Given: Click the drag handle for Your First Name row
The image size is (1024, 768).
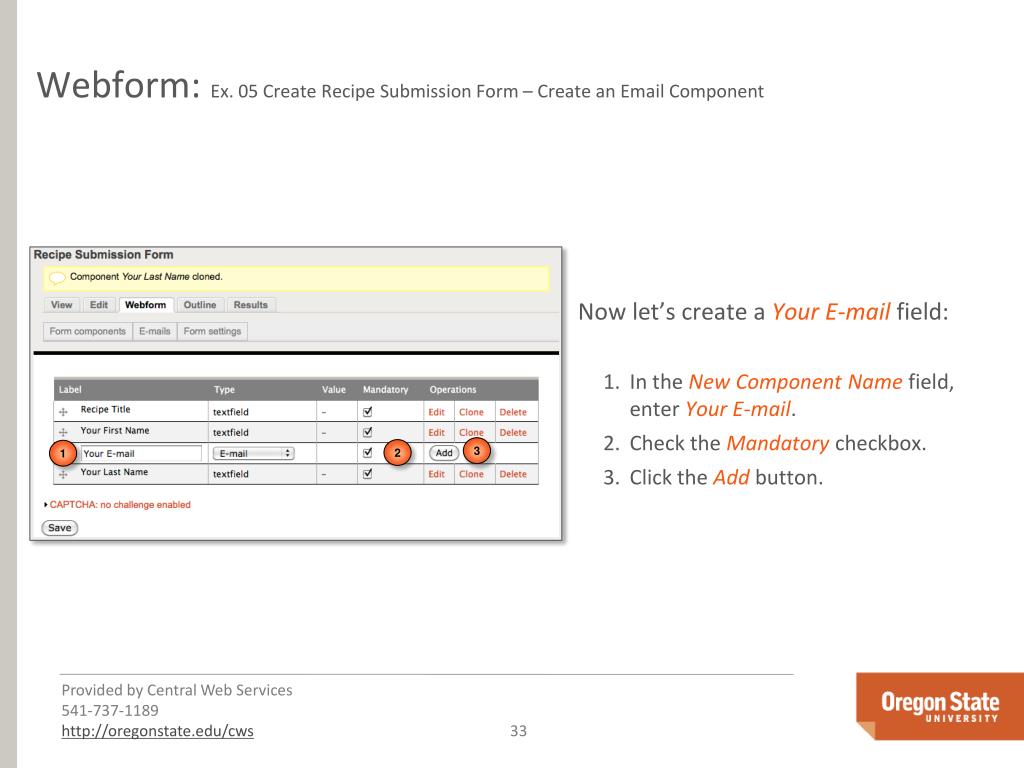Looking at the screenshot, I should [x=63, y=432].
